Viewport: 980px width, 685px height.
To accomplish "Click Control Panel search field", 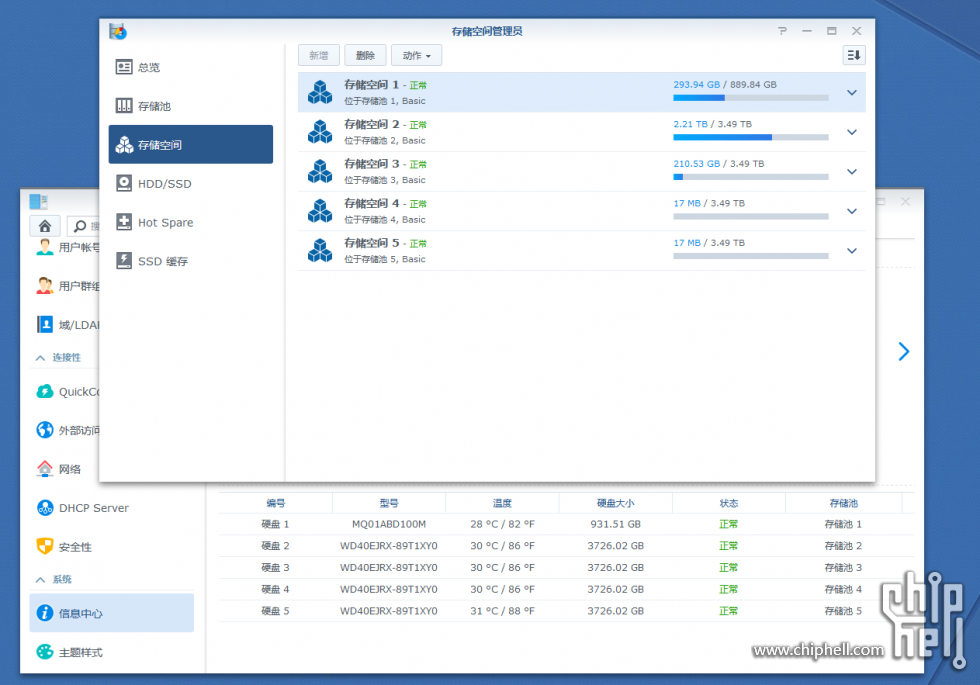I will click(x=83, y=226).
